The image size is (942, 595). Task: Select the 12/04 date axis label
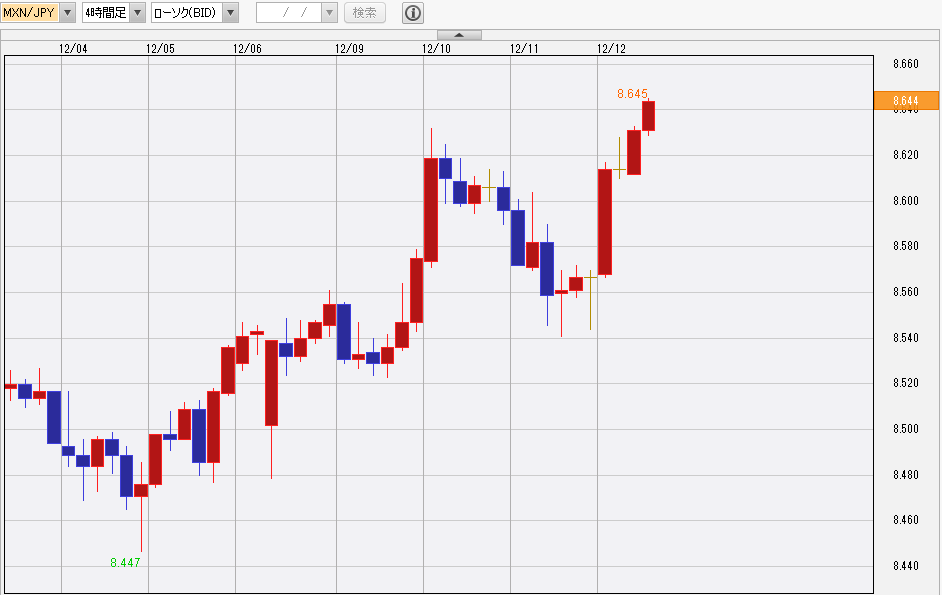click(73, 48)
